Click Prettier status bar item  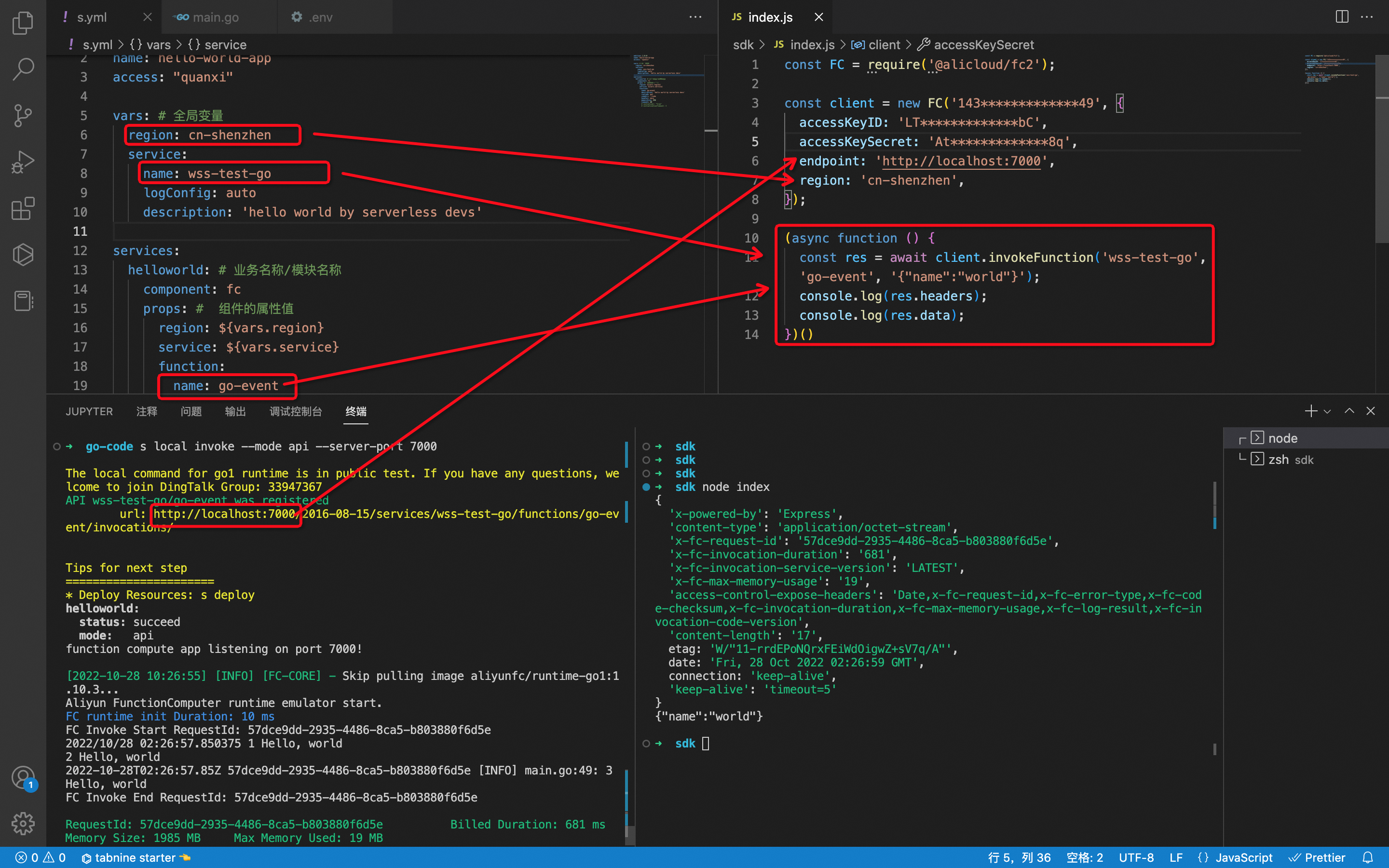coord(1317,858)
